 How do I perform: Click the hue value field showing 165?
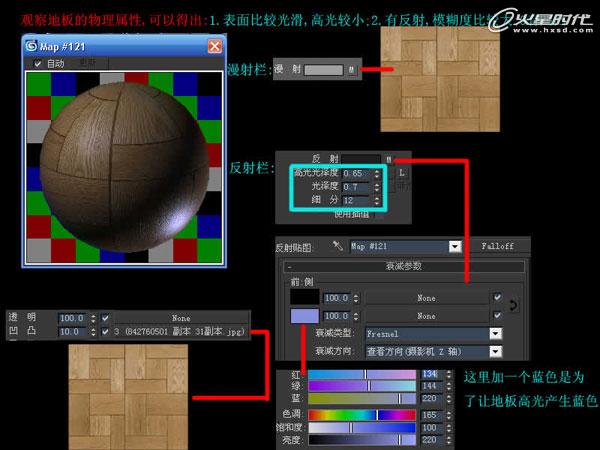point(432,415)
